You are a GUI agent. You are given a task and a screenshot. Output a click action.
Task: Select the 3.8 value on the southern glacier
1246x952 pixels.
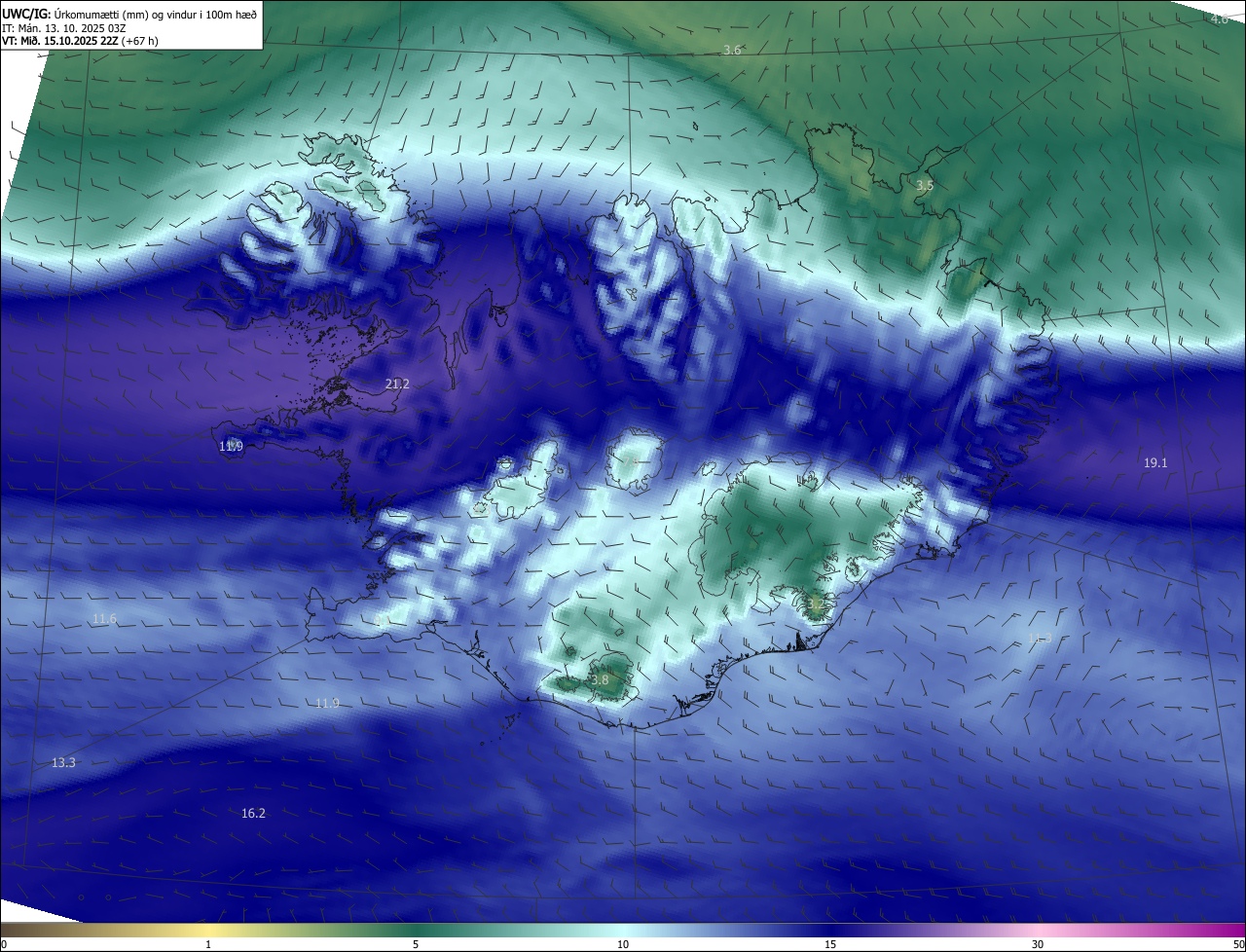point(600,680)
